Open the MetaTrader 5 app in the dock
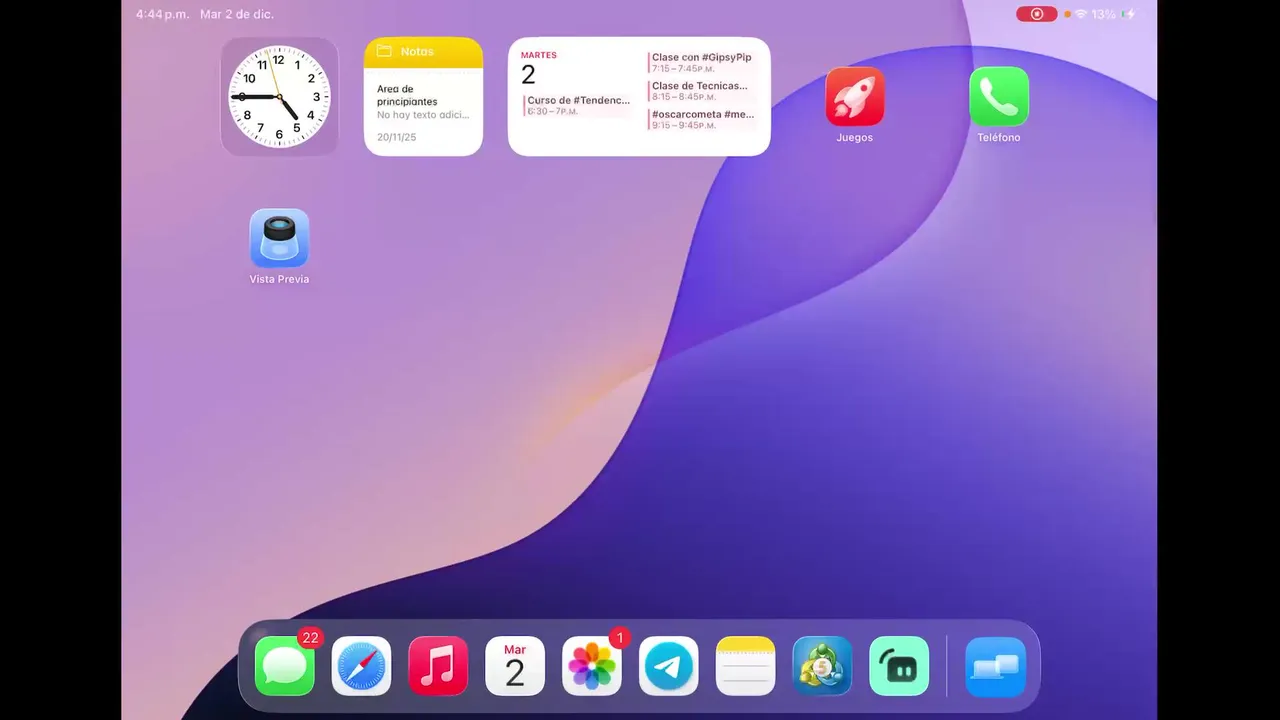This screenshot has height=720, width=1280. (822, 666)
